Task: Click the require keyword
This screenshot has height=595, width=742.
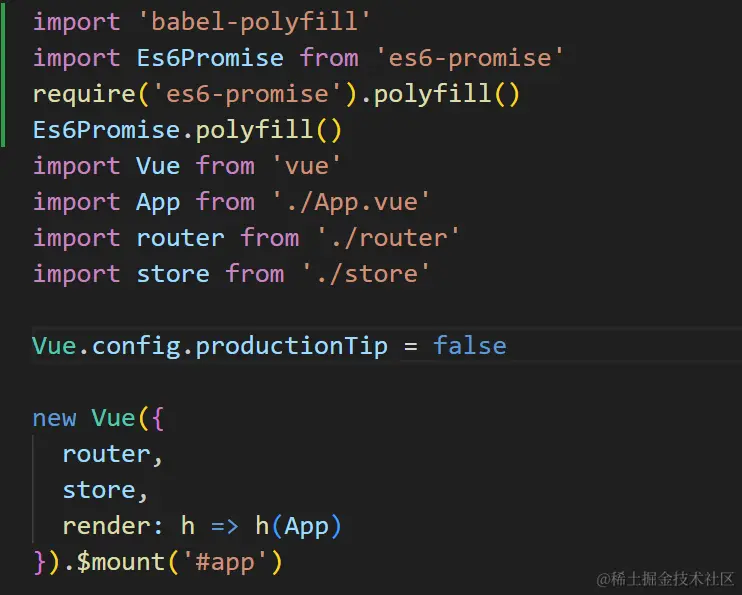Action: point(84,94)
